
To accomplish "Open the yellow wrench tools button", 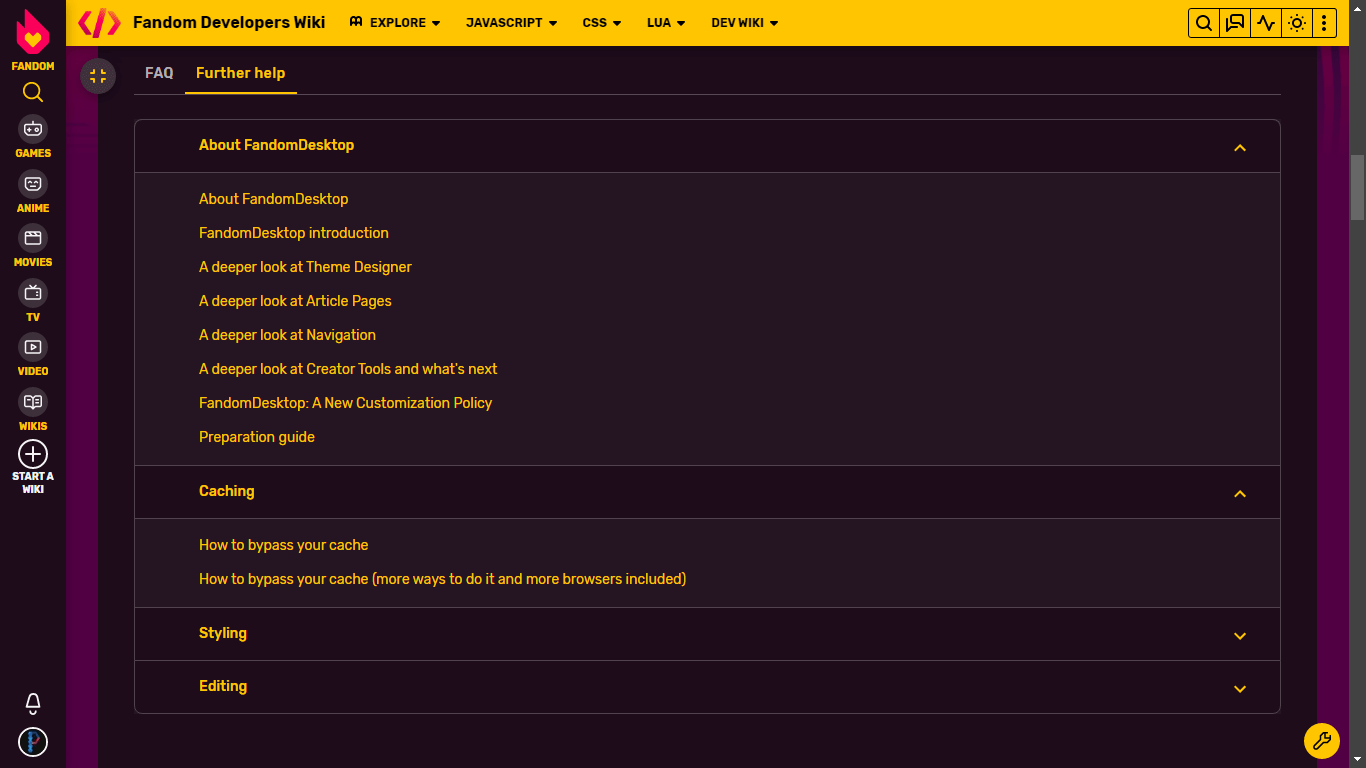I will click(1321, 741).
